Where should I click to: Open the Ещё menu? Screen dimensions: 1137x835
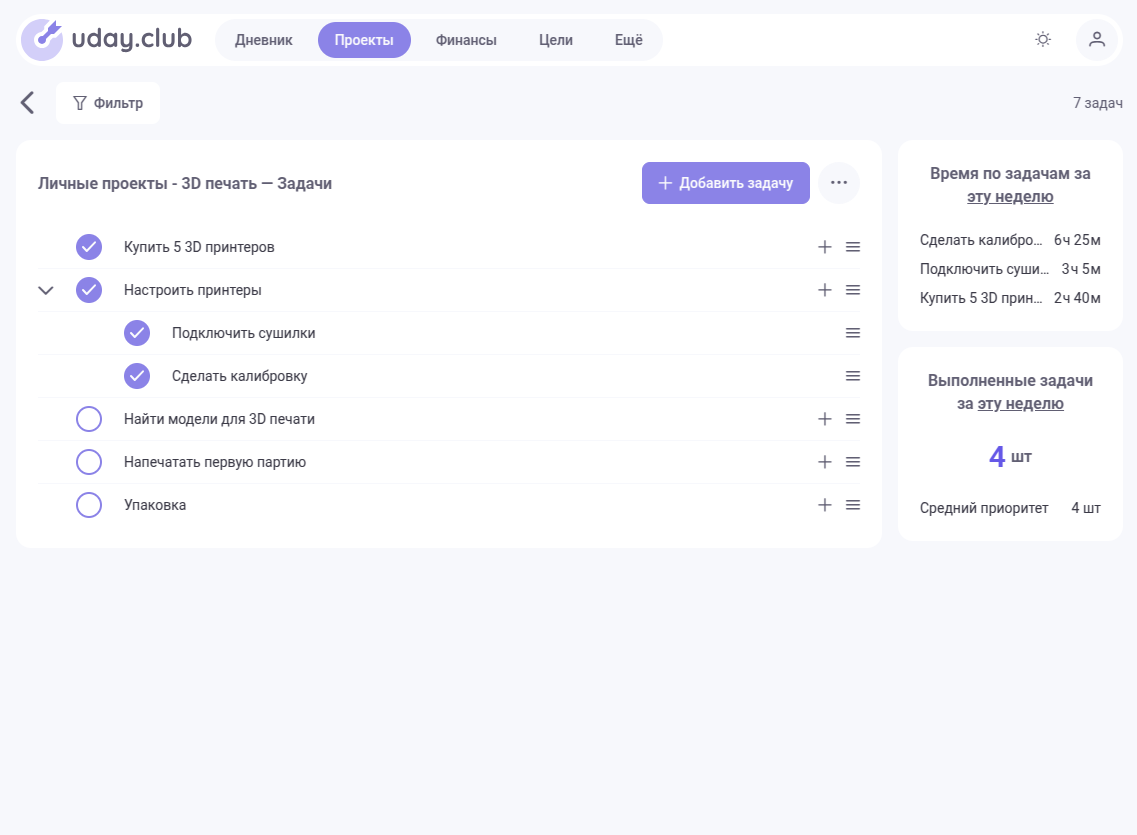(629, 40)
